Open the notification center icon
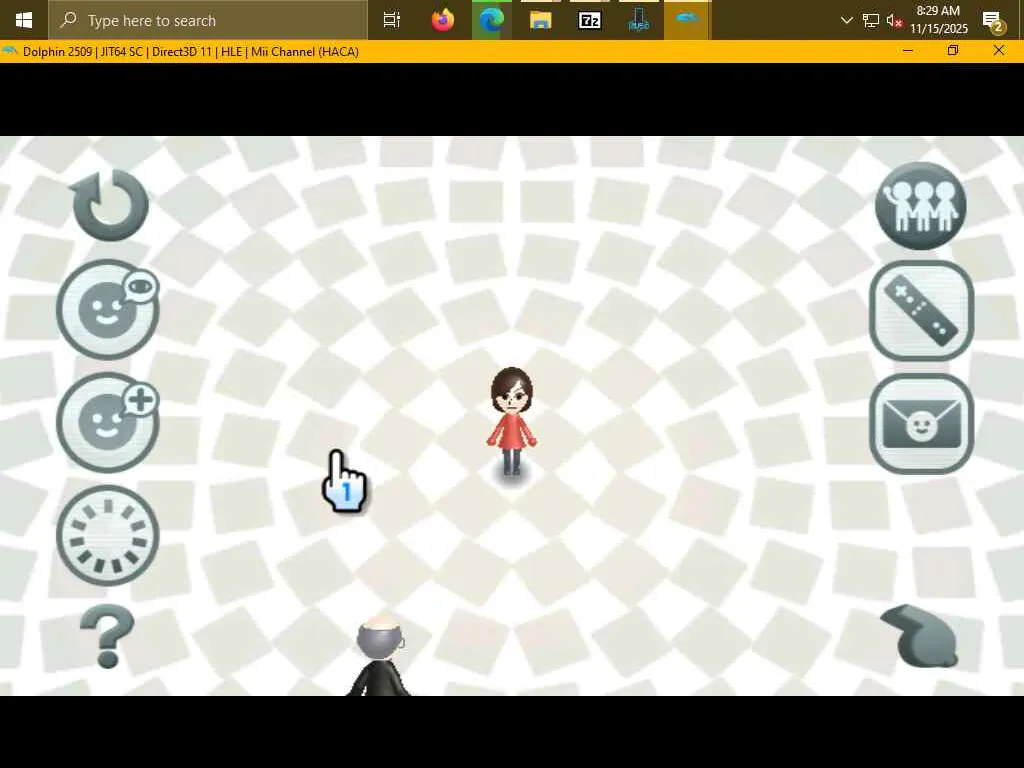The width and height of the screenshot is (1024, 768). point(993,21)
